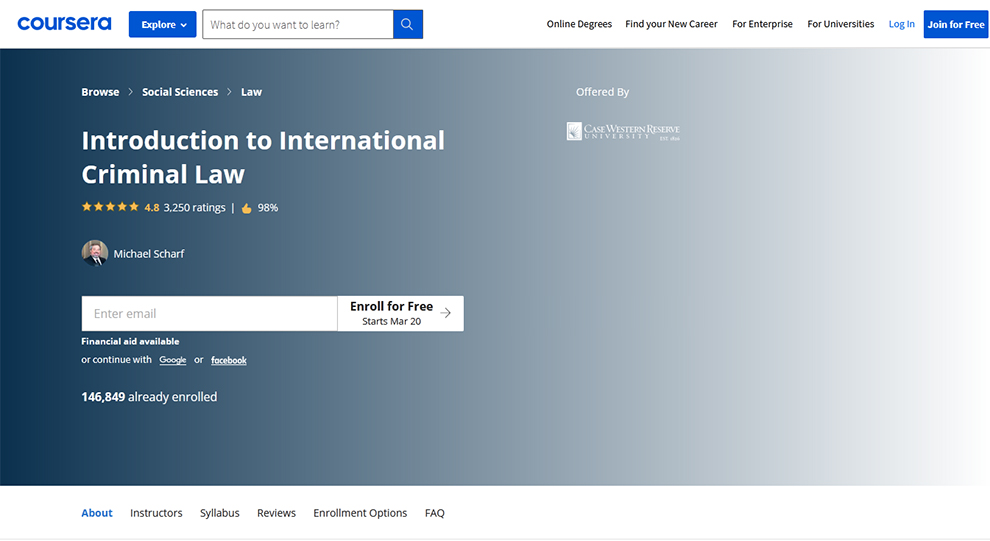Select the About tab

coord(97,513)
